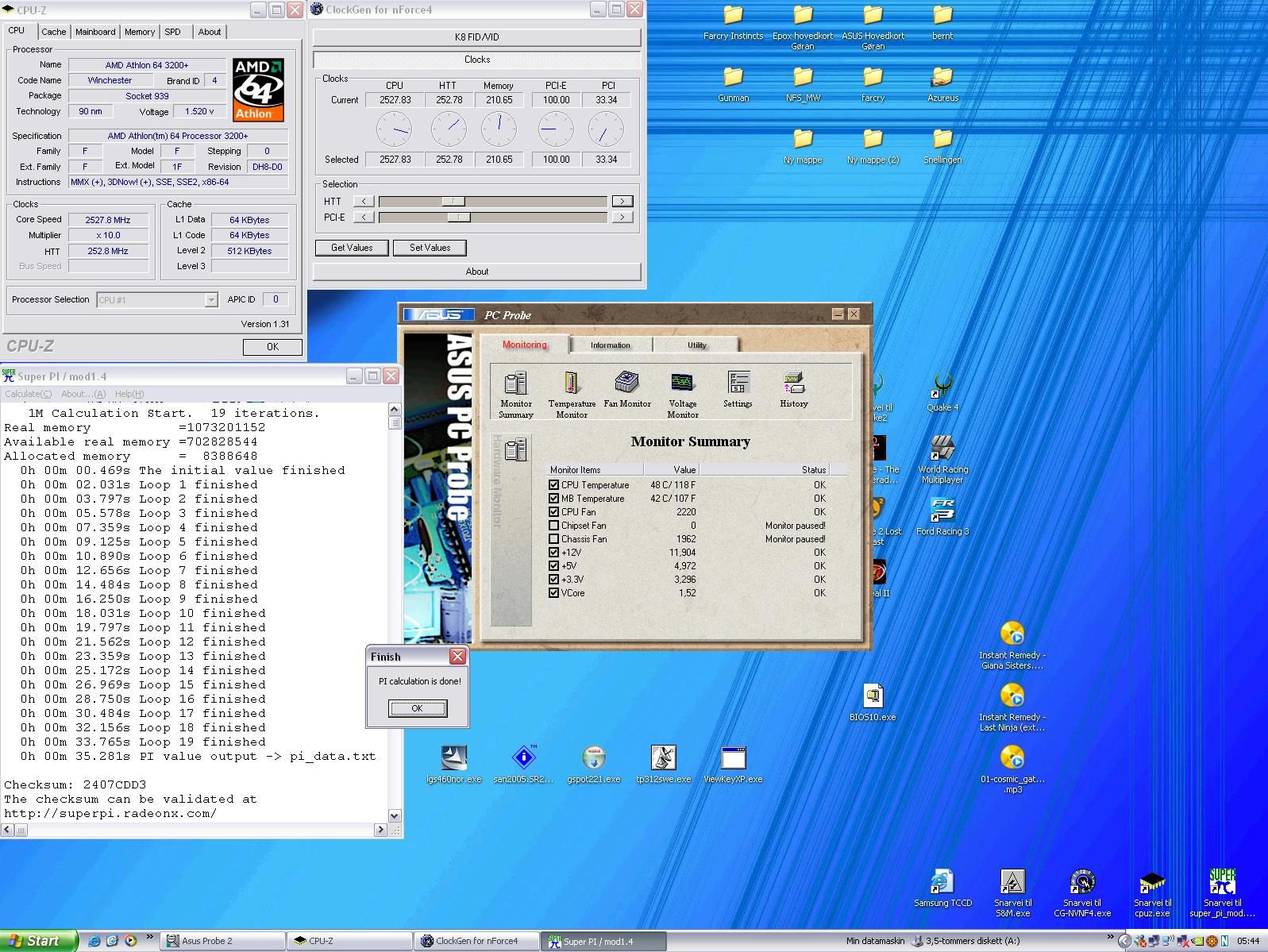The width and height of the screenshot is (1268, 952).
Task: Open Fan Monitor in PC Probe
Action: (x=626, y=389)
